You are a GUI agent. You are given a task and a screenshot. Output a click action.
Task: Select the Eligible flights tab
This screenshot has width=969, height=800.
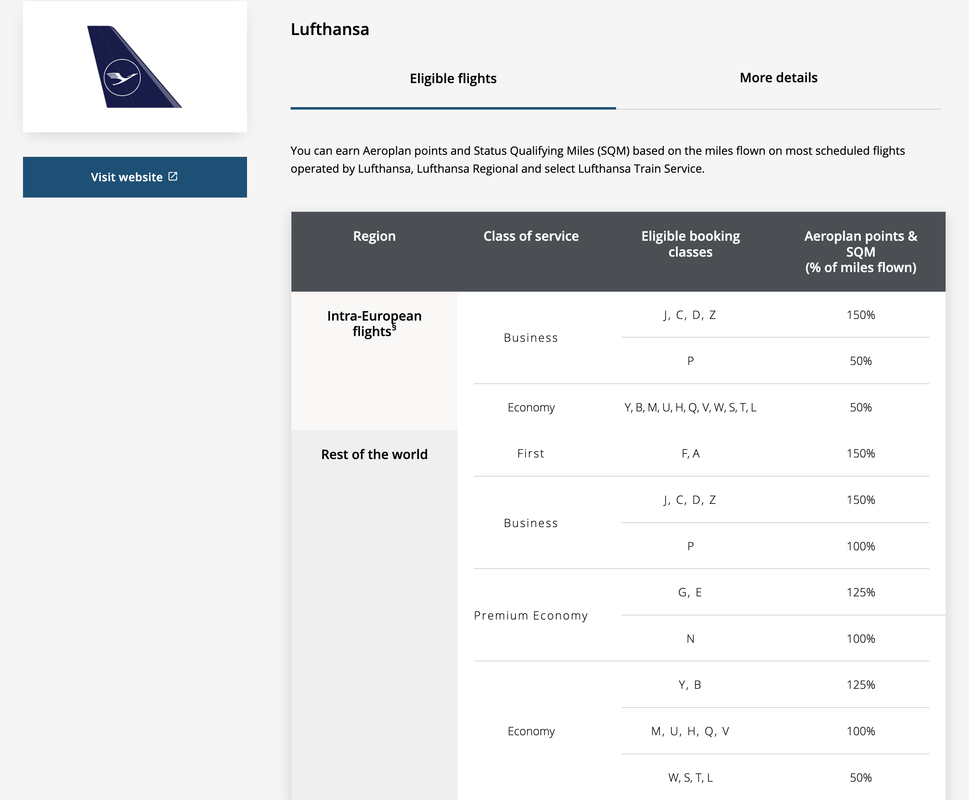click(x=453, y=78)
